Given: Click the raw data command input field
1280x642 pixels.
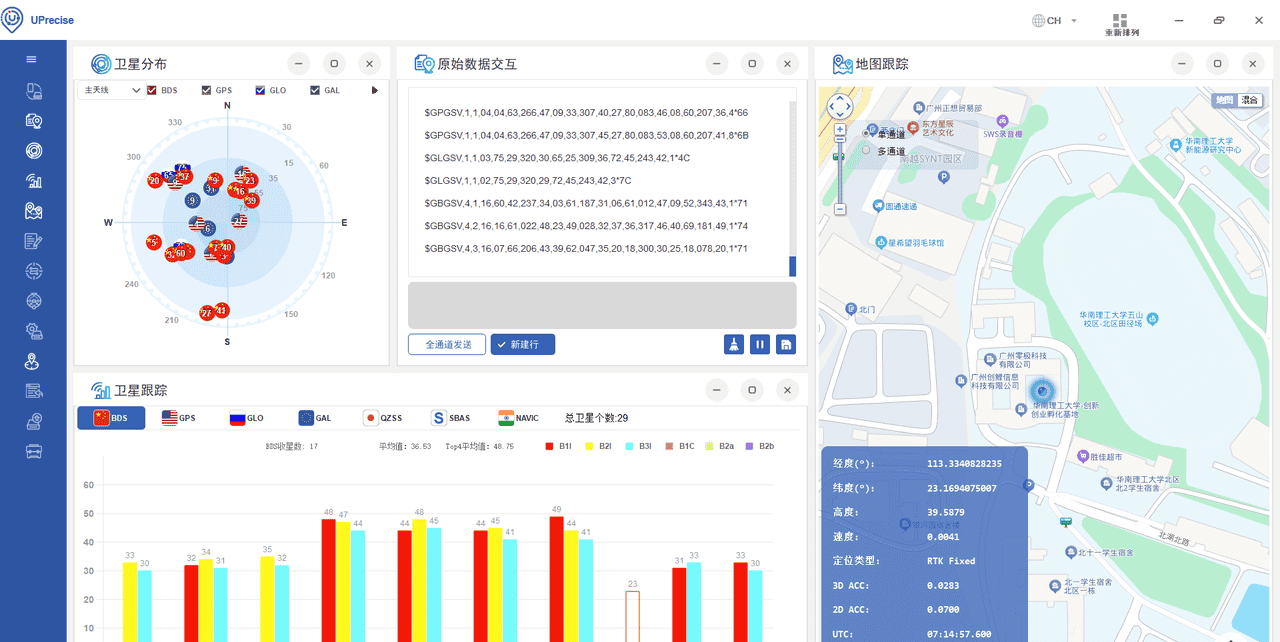Looking at the screenshot, I should click(x=601, y=304).
